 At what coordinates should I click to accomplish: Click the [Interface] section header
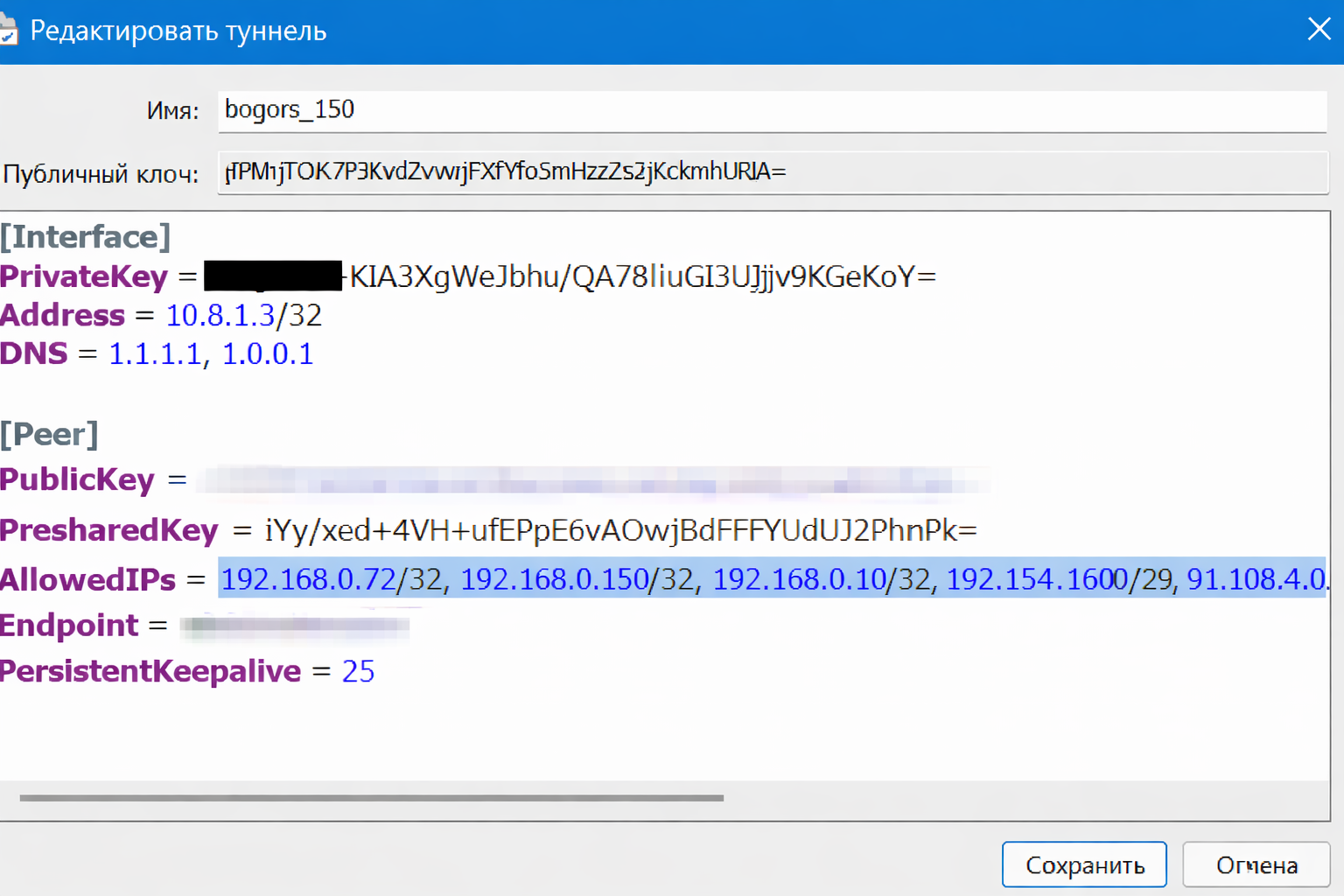coord(85,237)
